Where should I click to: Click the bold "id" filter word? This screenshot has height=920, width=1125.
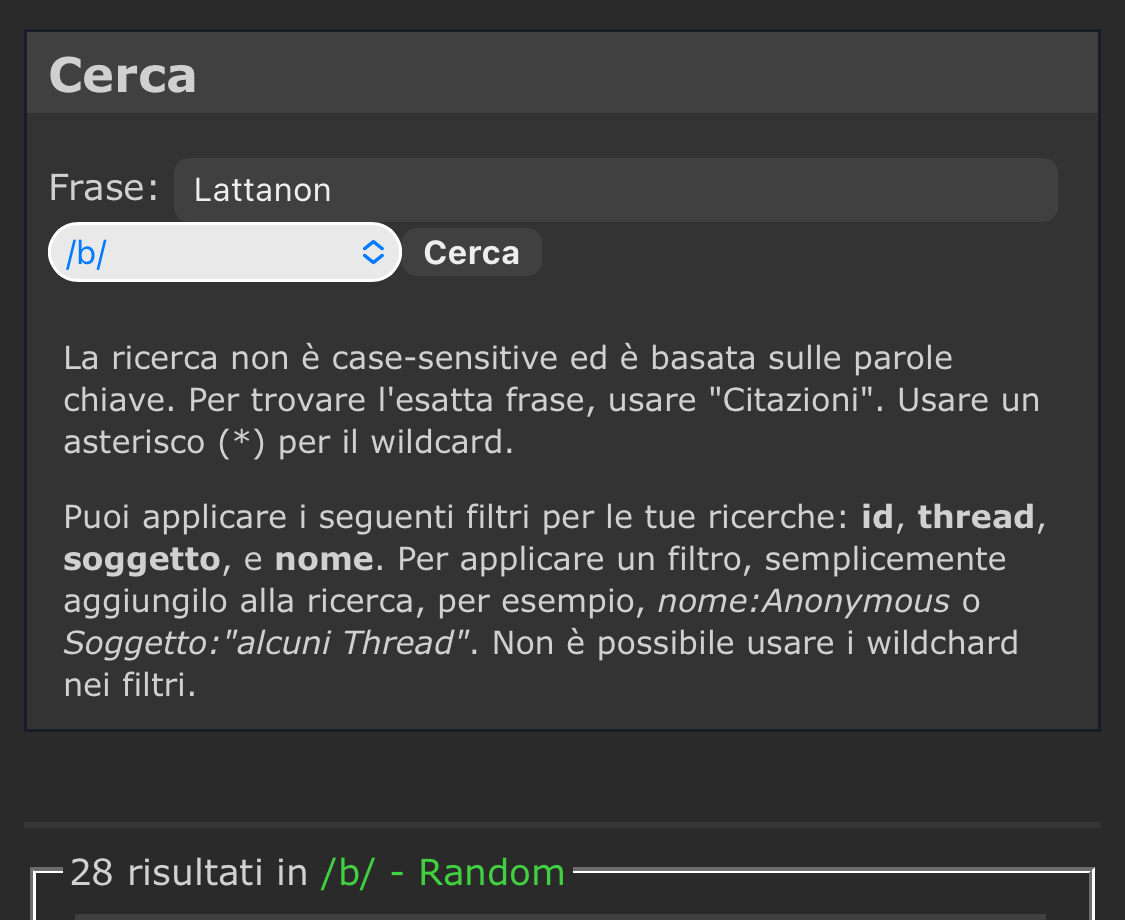pos(877,517)
